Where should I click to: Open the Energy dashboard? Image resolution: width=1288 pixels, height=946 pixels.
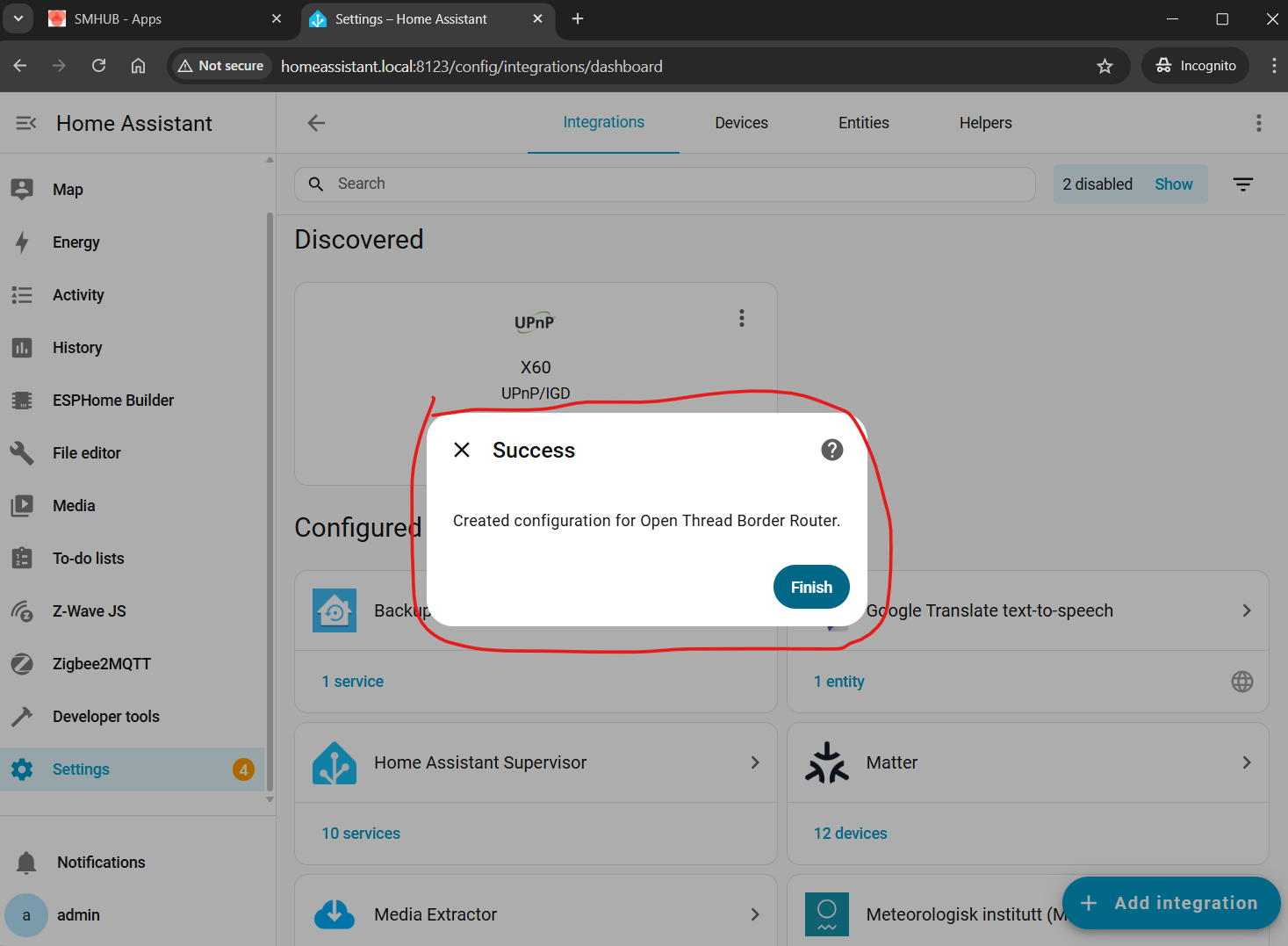point(76,242)
